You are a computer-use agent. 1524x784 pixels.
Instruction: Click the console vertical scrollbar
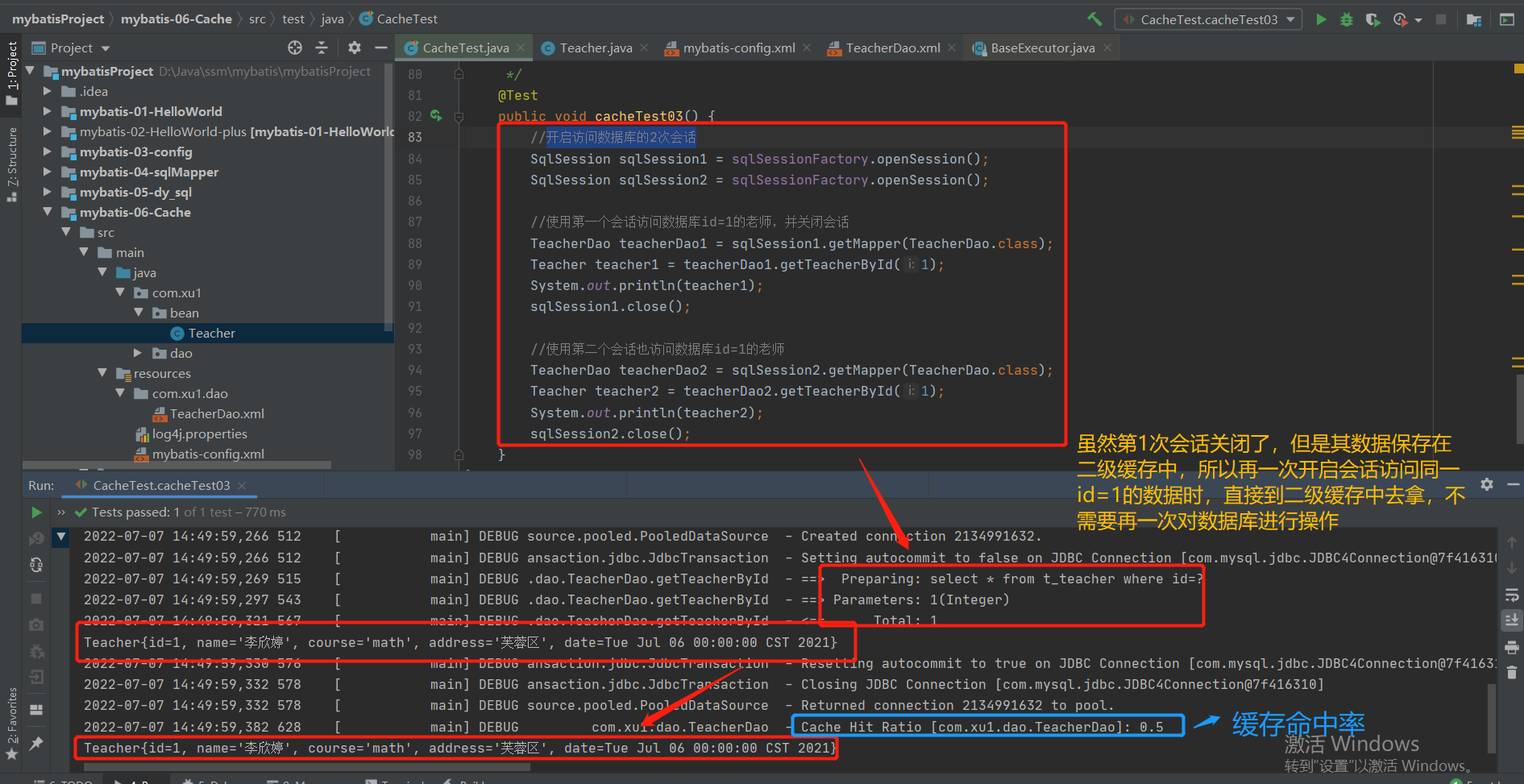coord(1492,717)
